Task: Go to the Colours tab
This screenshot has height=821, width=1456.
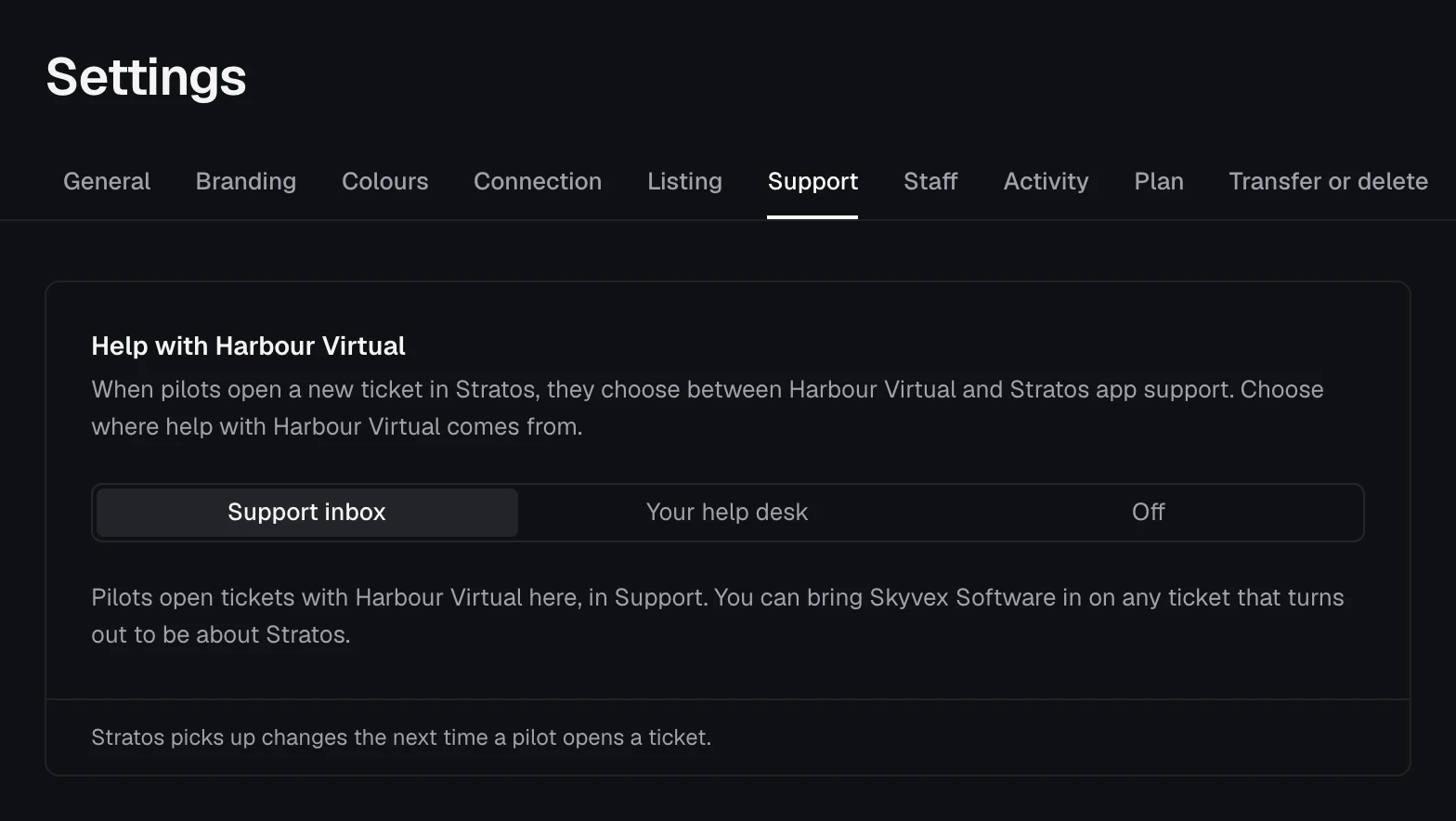Action: point(385,181)
